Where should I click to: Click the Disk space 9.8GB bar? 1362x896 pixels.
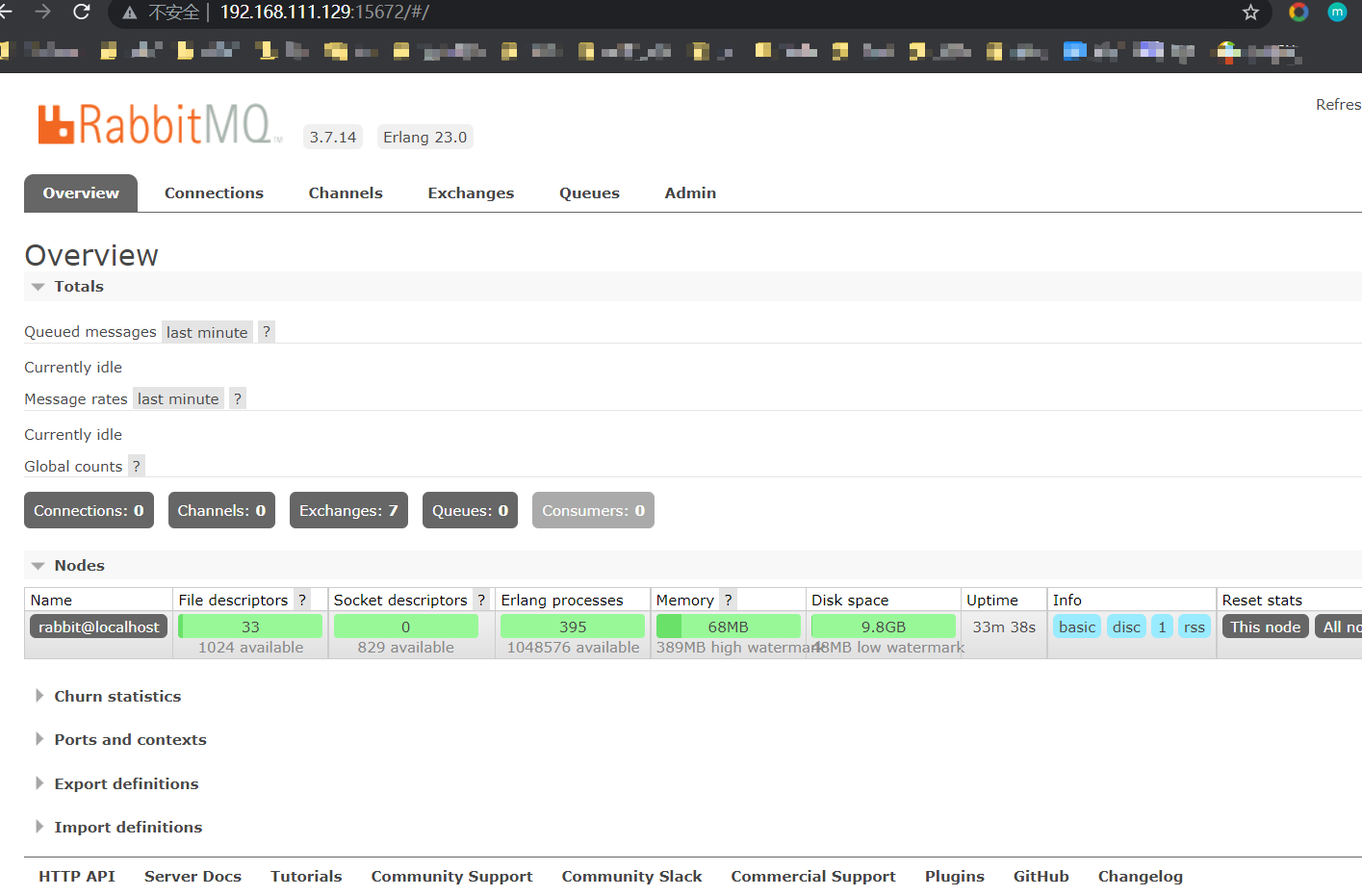884,627
